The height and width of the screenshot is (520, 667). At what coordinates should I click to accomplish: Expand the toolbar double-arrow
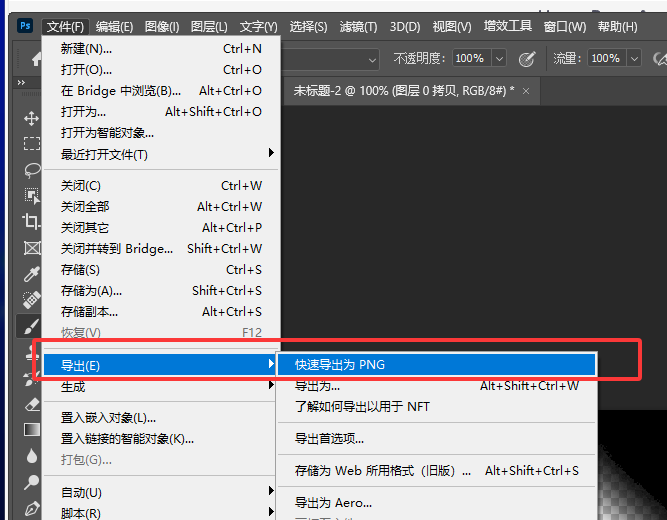[21, 83]
